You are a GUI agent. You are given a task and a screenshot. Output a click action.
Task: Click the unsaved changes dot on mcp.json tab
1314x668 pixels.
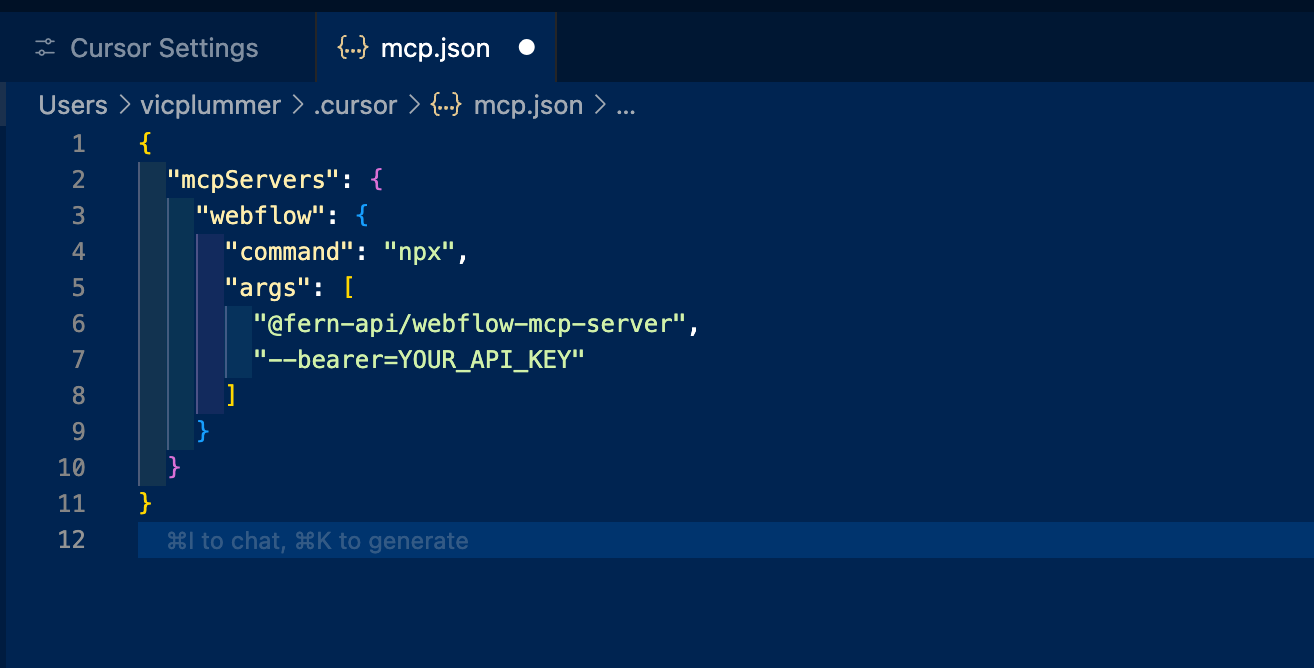pyautogui.click(x=527, y=47)
